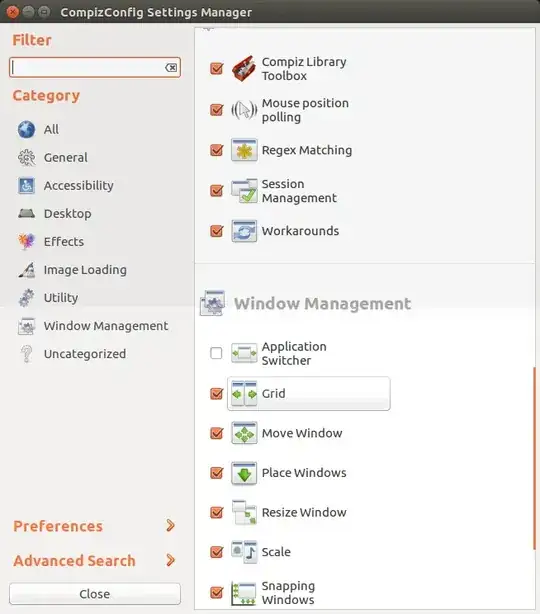The height and width of the screenshot is (614, 540).
Task: Uncheck the Move Window checkbox
Action: pyautogui.click(x=216, y=433)
